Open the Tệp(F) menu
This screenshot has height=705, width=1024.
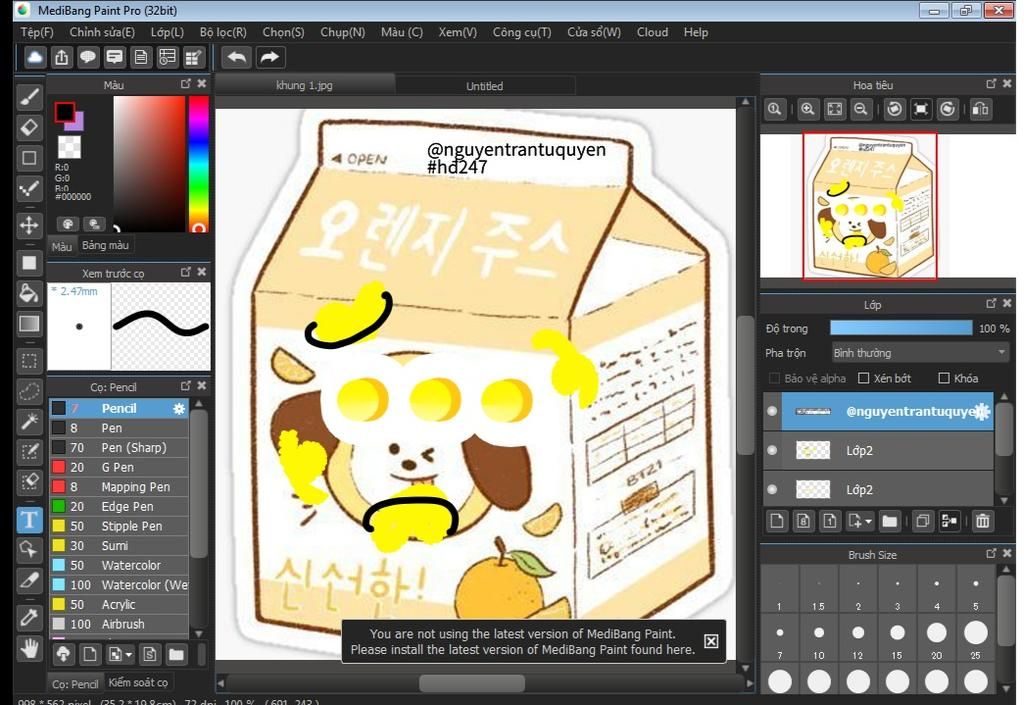point(37,32)
